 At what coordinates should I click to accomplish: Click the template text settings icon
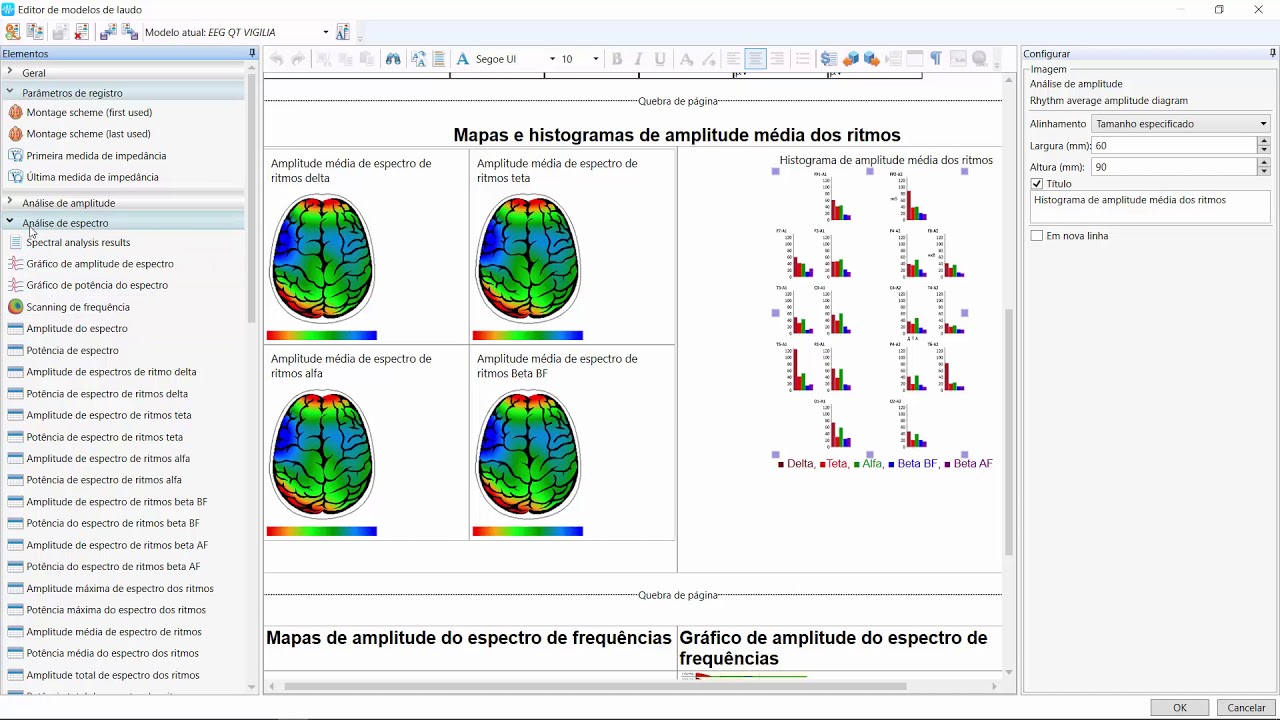click(343, 32)
